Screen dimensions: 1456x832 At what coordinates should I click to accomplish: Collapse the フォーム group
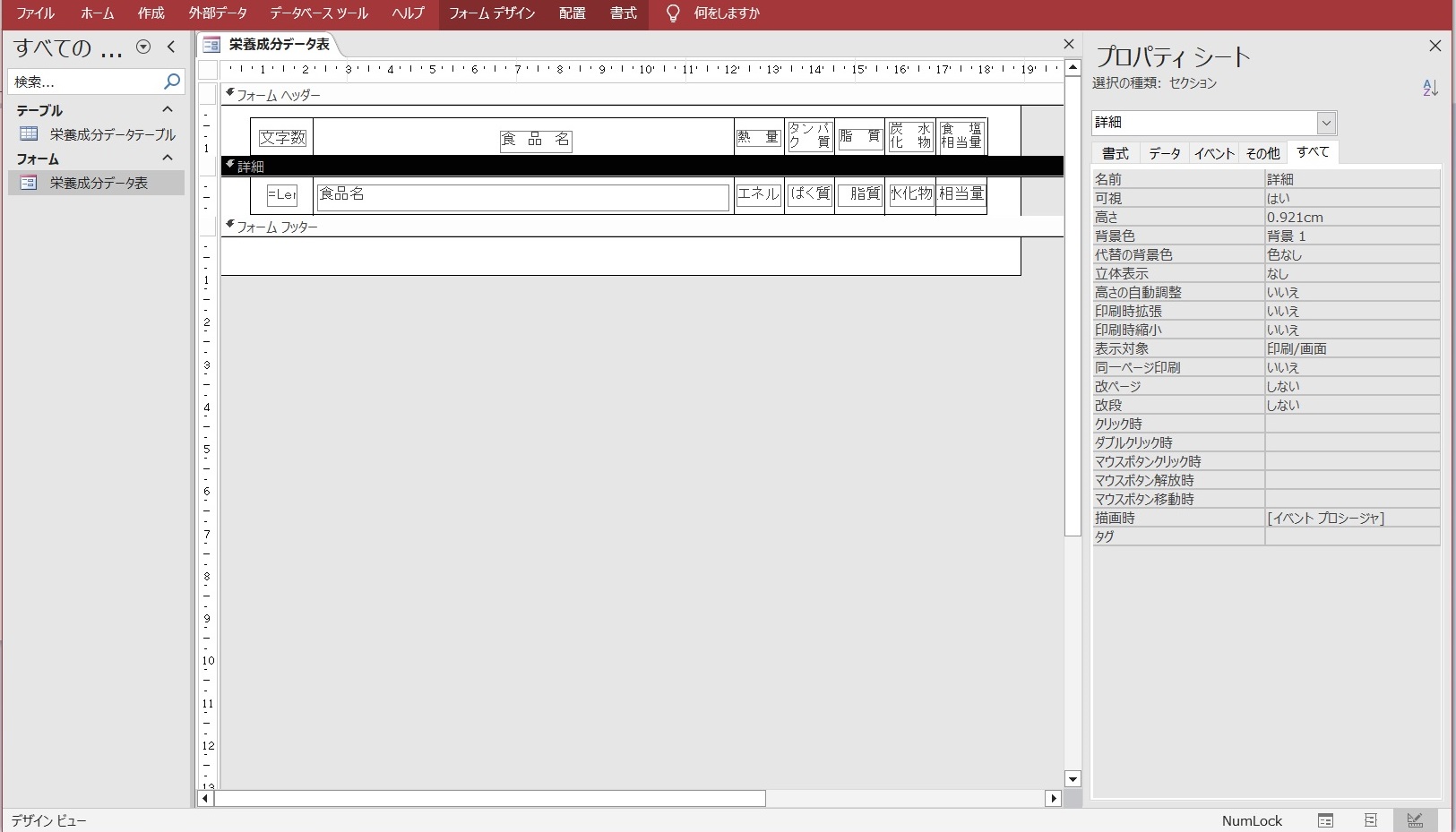point(168,158)
